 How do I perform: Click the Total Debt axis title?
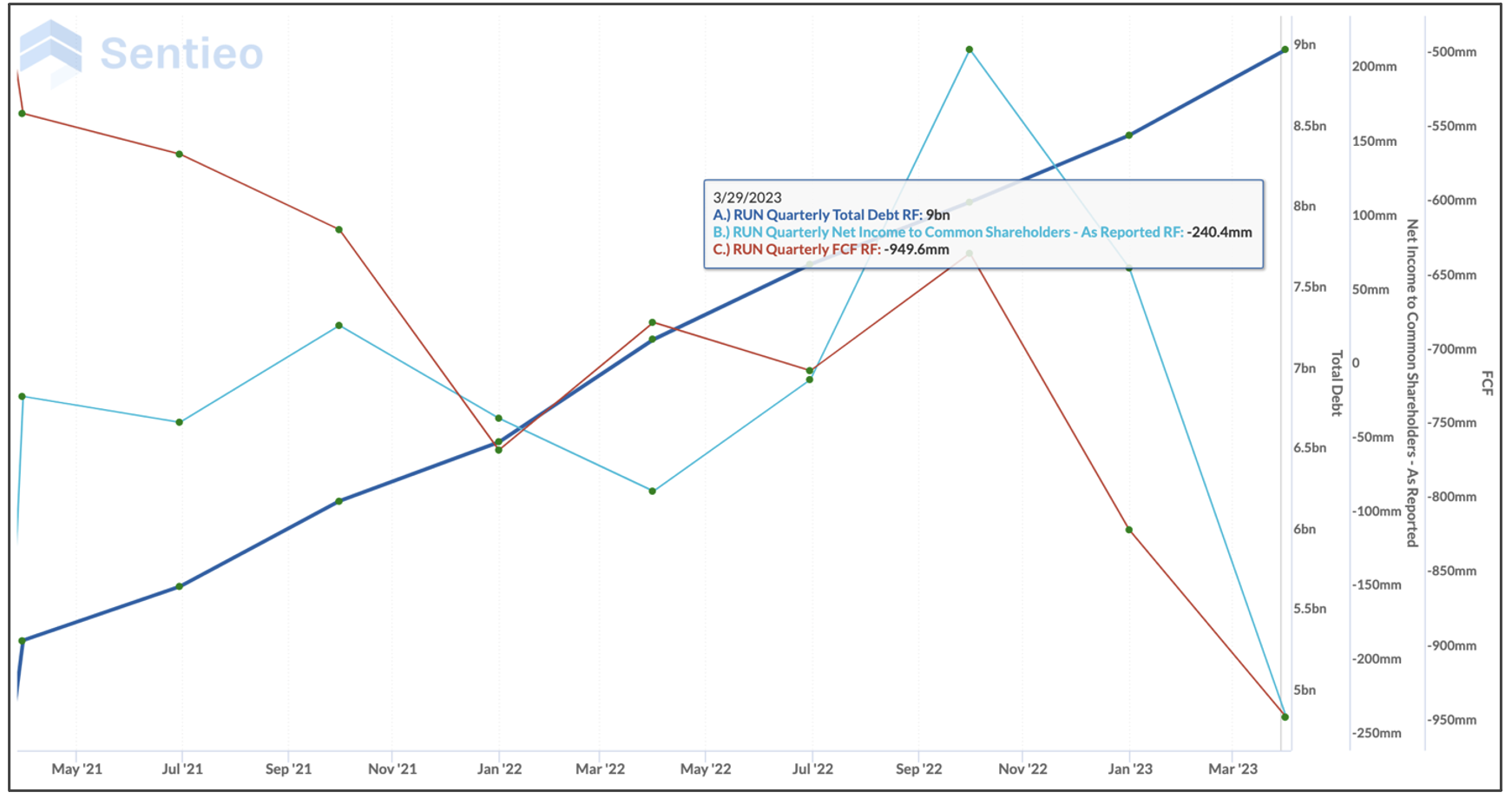(1337, 383)
